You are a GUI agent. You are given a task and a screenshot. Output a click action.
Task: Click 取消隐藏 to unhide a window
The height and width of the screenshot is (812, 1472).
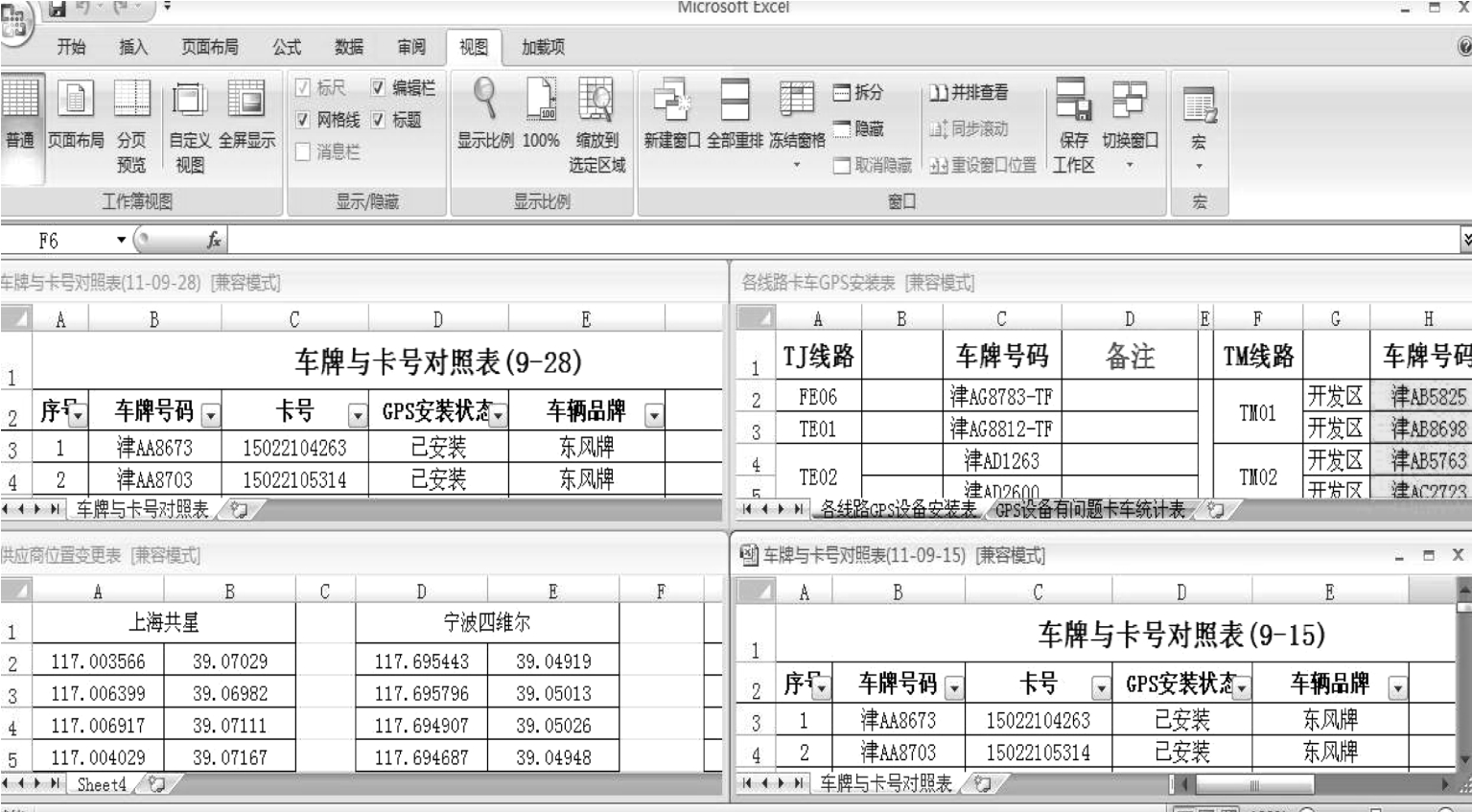[x=873, y=165]
